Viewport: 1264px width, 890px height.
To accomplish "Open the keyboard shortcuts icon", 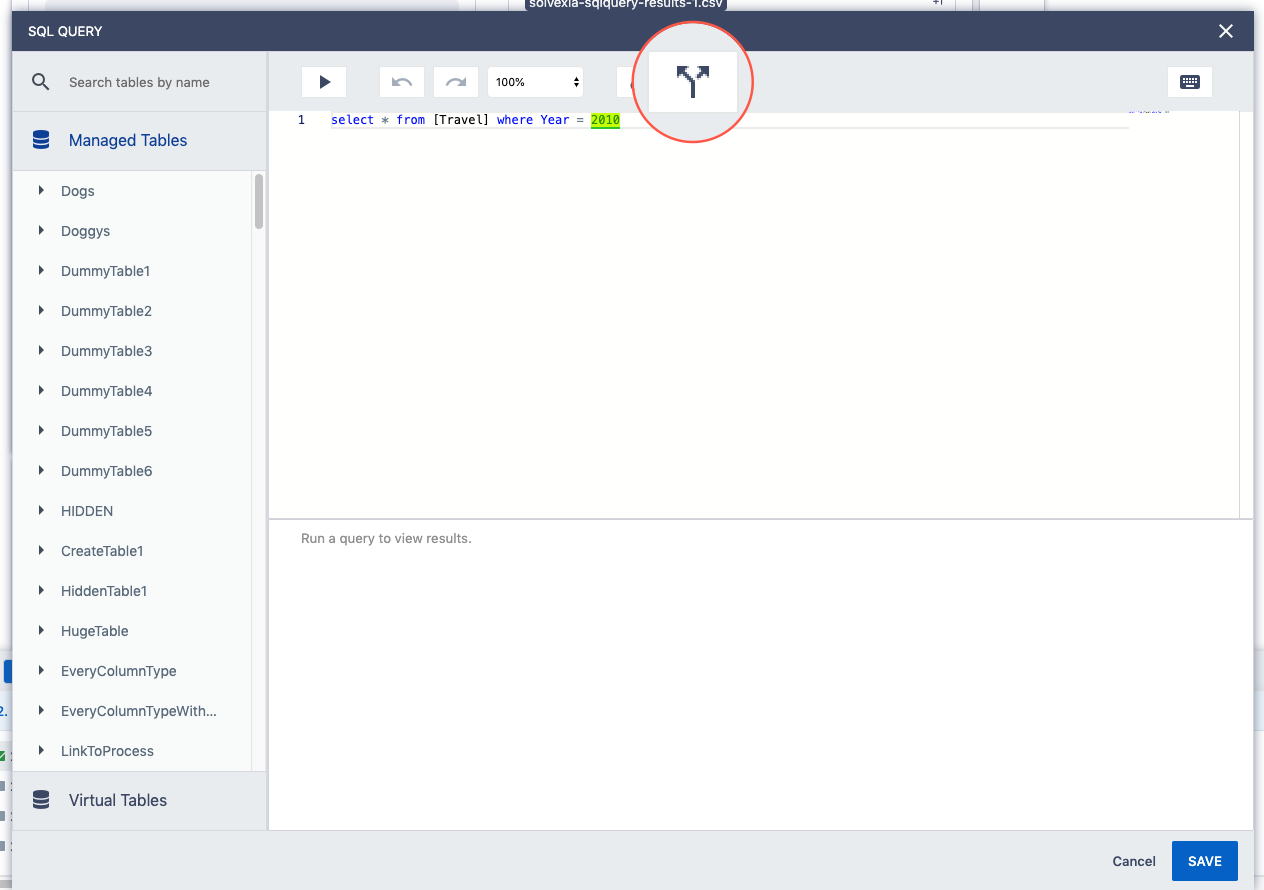I will point(1190,82).
